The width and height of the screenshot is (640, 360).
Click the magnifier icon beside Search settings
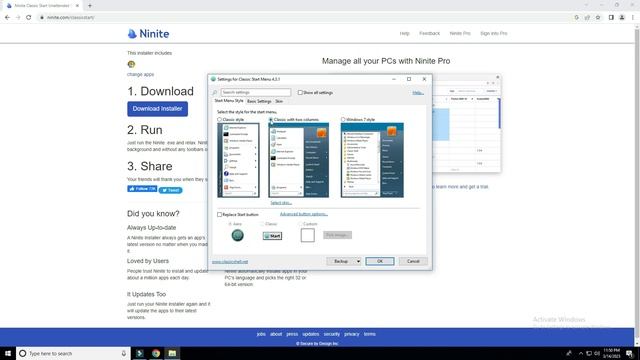pyautogui.click(x=215, y=93)
